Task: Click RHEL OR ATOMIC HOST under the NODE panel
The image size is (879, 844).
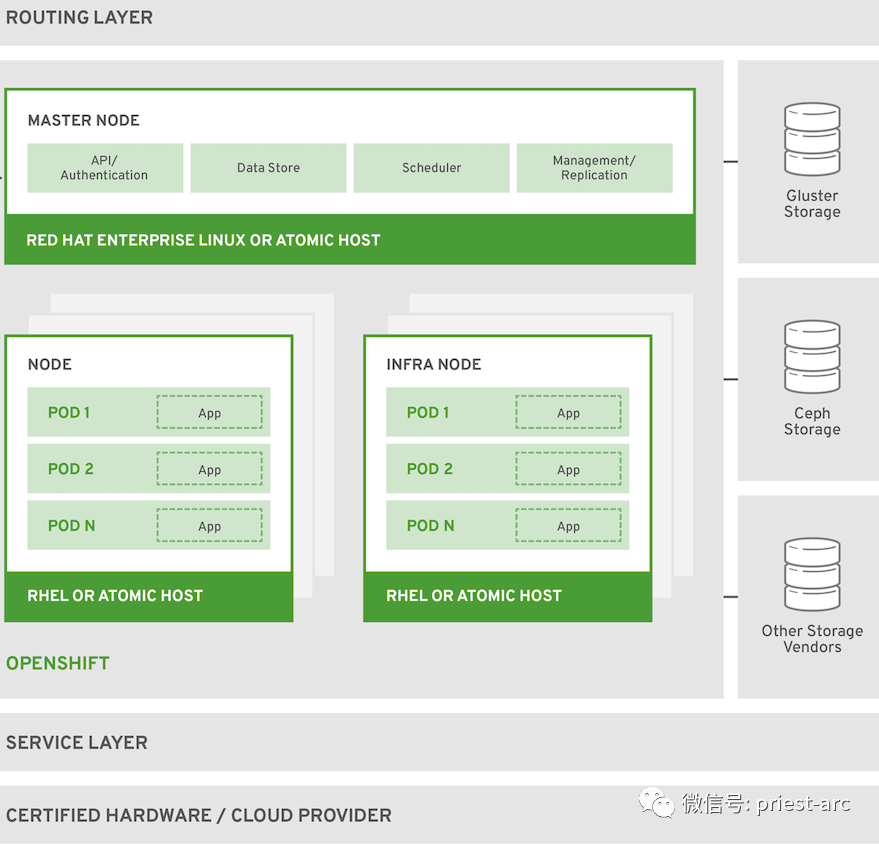Action: point(115,595)
